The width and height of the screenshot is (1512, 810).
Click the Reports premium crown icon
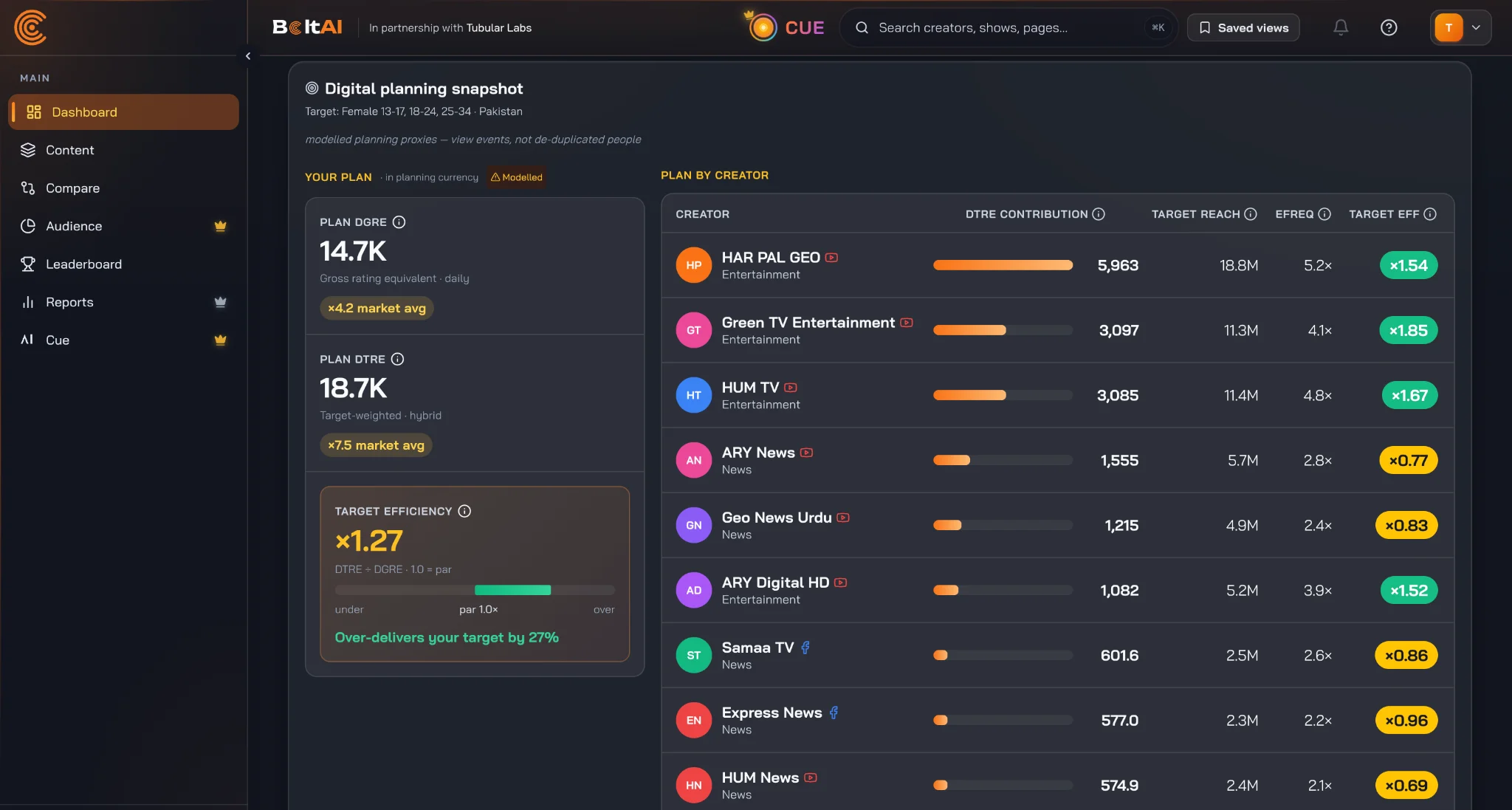220,302
